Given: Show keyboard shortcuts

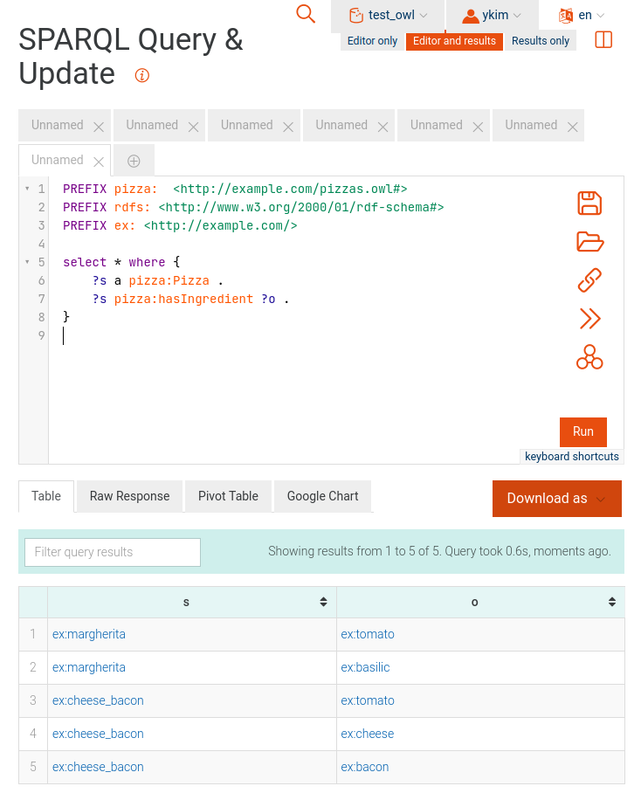Looking at the screenshot, I should [572, 457].
